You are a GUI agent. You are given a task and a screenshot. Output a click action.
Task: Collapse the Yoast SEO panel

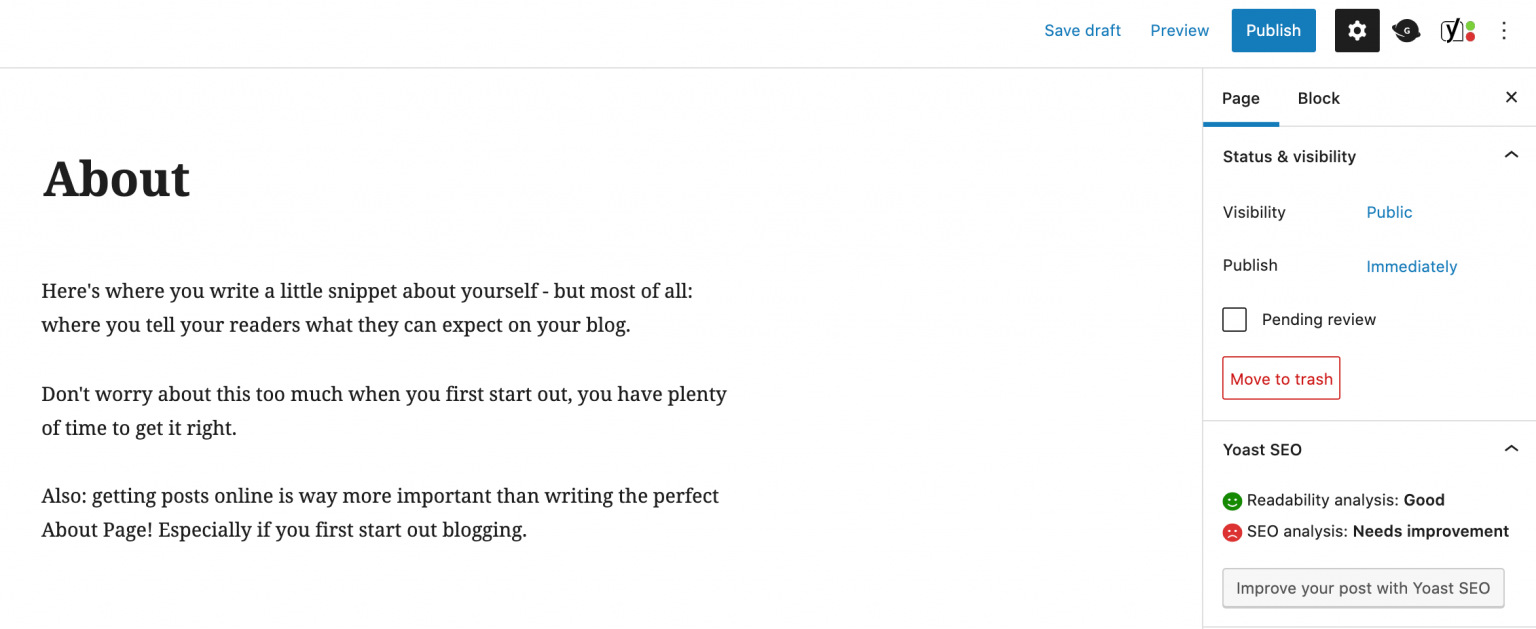pos(1512,448)
